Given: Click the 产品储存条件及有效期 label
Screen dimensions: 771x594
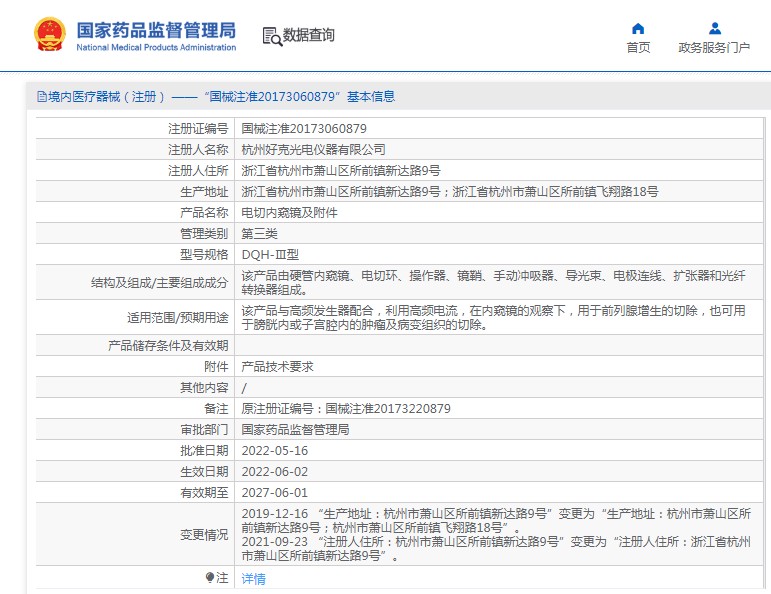Looking at the screenshot, I should pyautogui.click(x=168, y=346).
